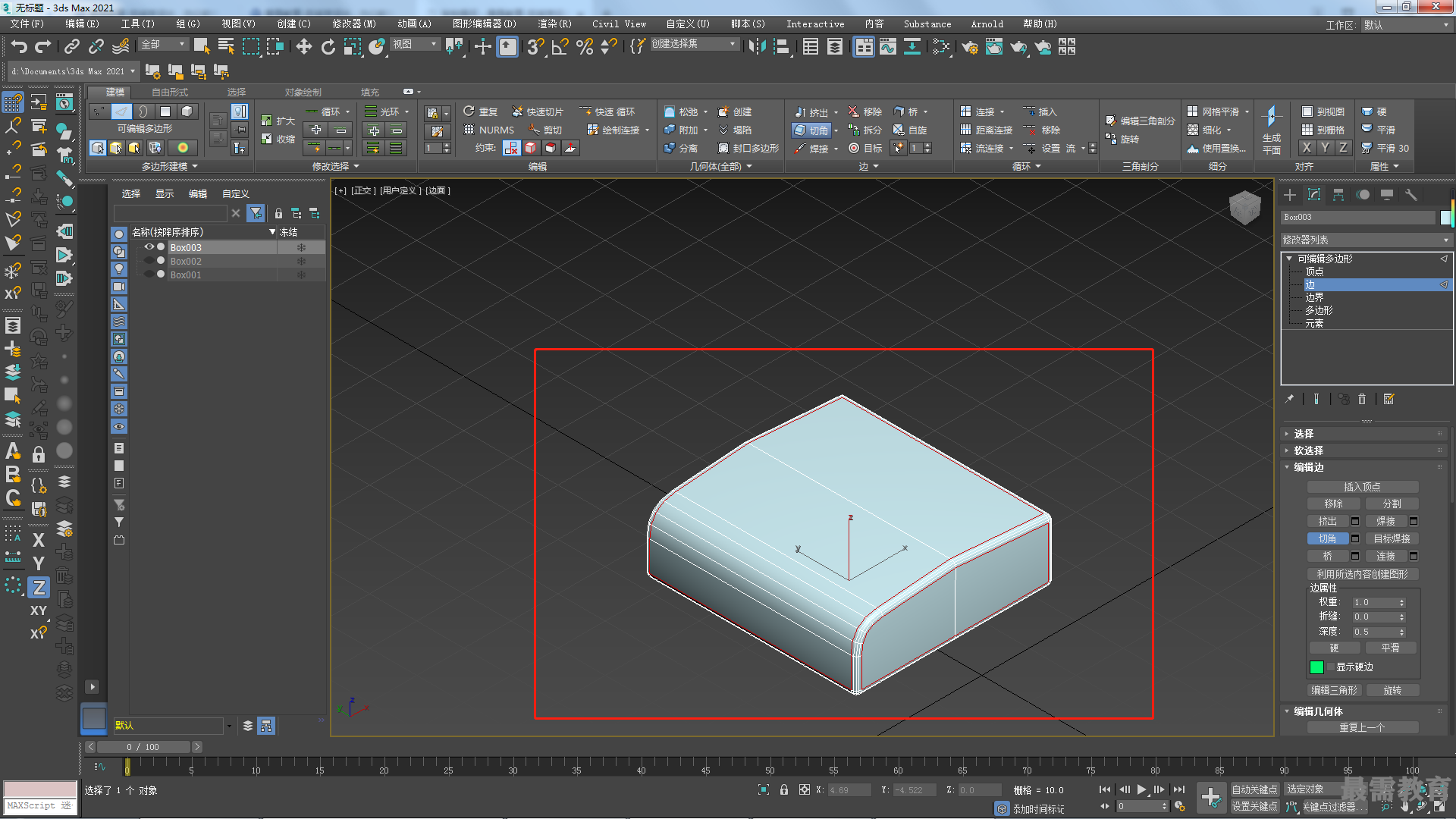Toggle visibility of Box001 in scene explorer
Image resolution: width=1456 pixels, height=819 pixels.
point(149,275)
